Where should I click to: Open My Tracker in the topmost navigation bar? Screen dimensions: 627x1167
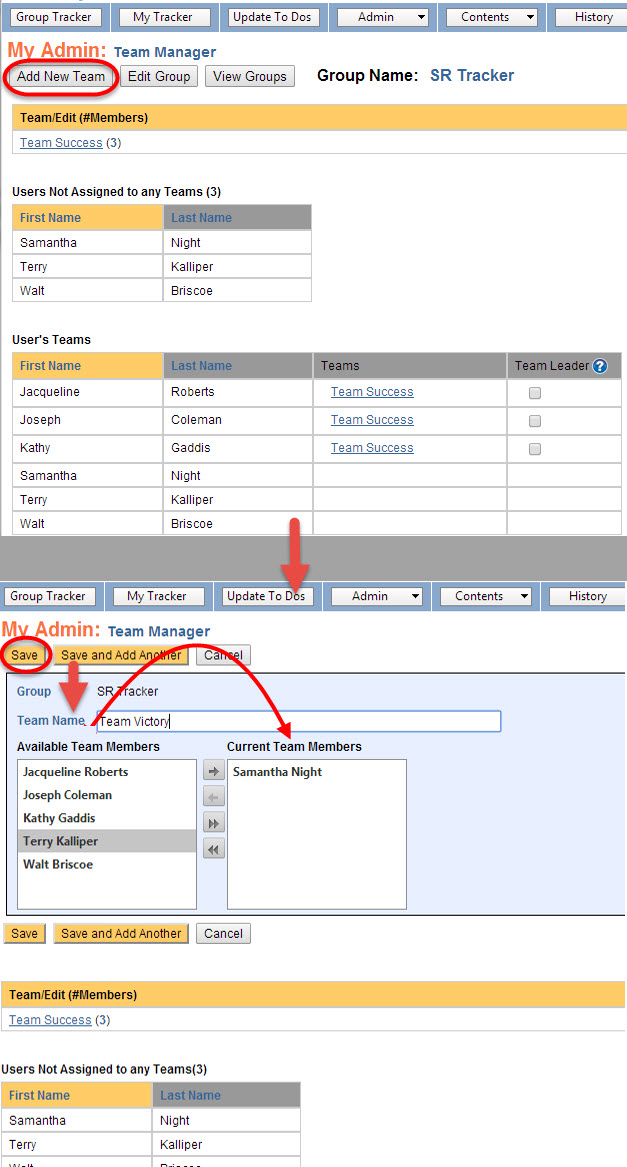163,17
